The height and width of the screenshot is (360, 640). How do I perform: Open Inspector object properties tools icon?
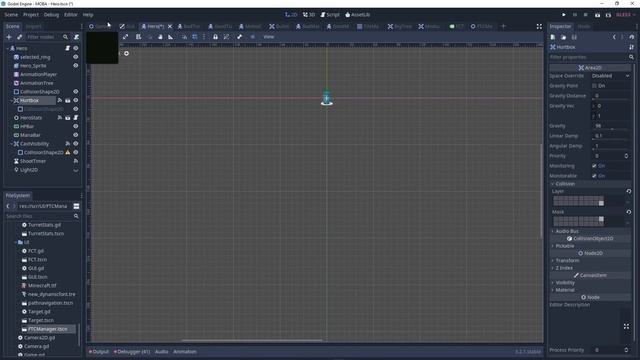coord(632,47)
